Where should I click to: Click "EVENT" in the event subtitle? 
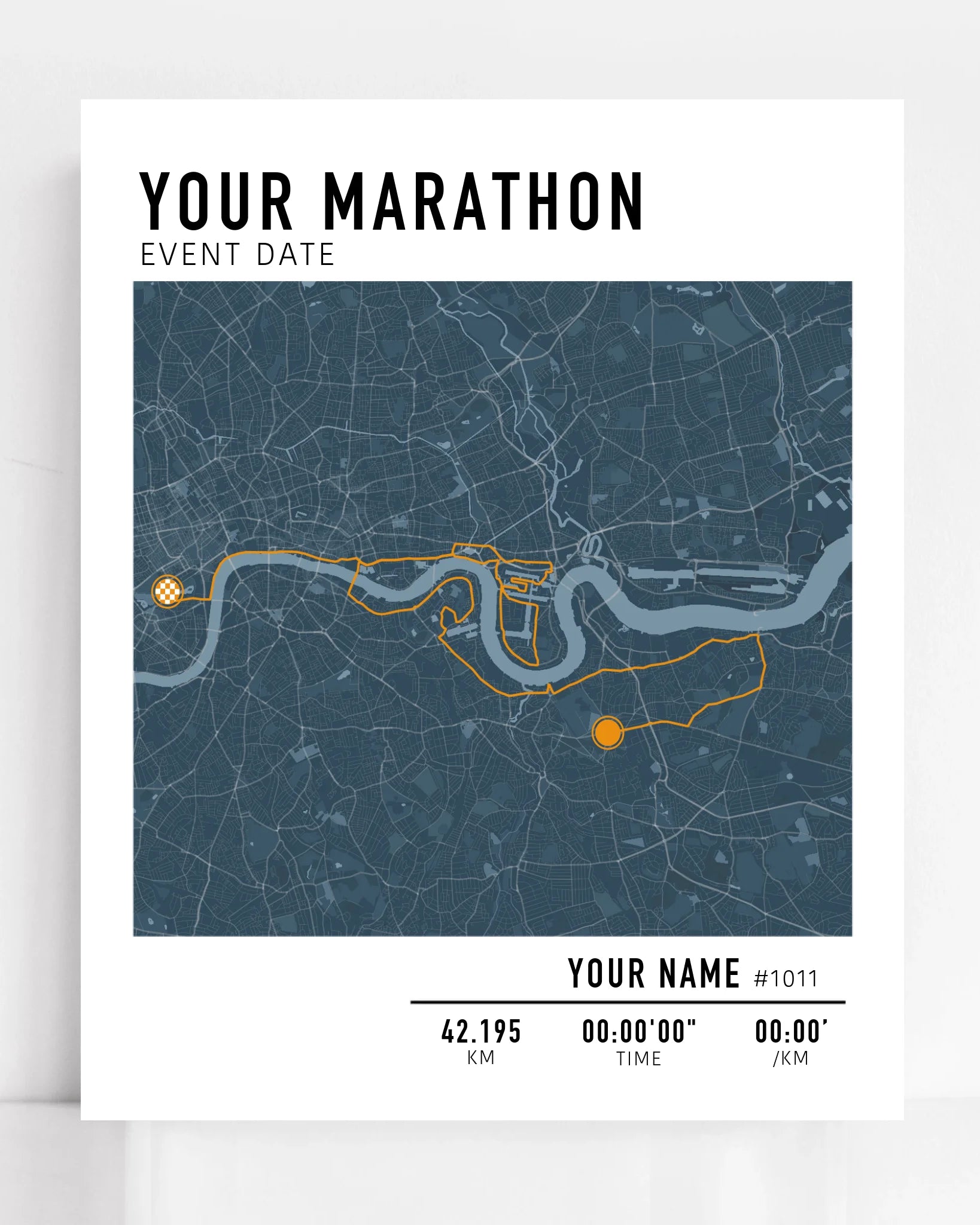coord(190,255)
